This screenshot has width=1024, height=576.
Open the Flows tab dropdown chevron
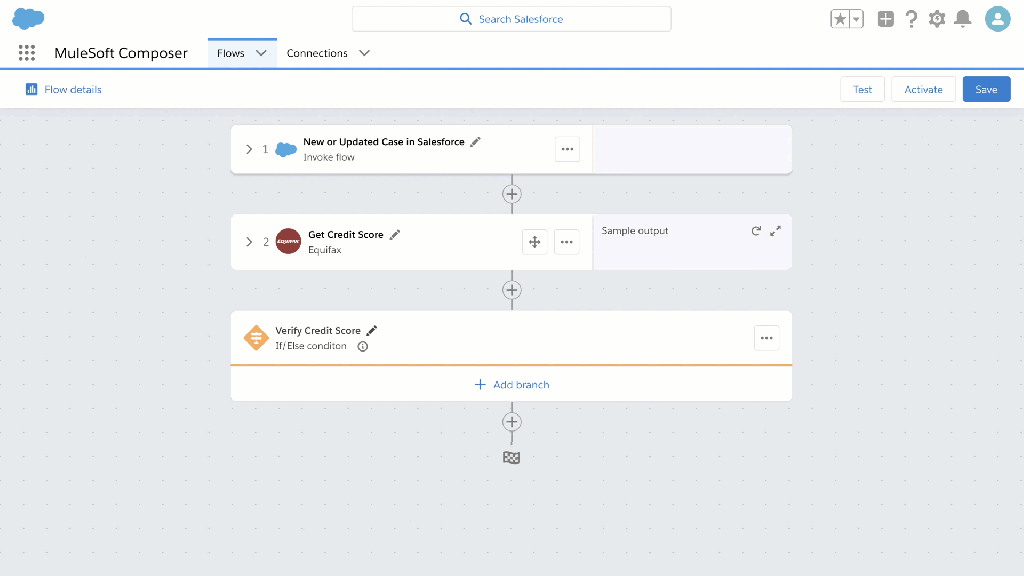pyautogui.click(x=261, y=53)
